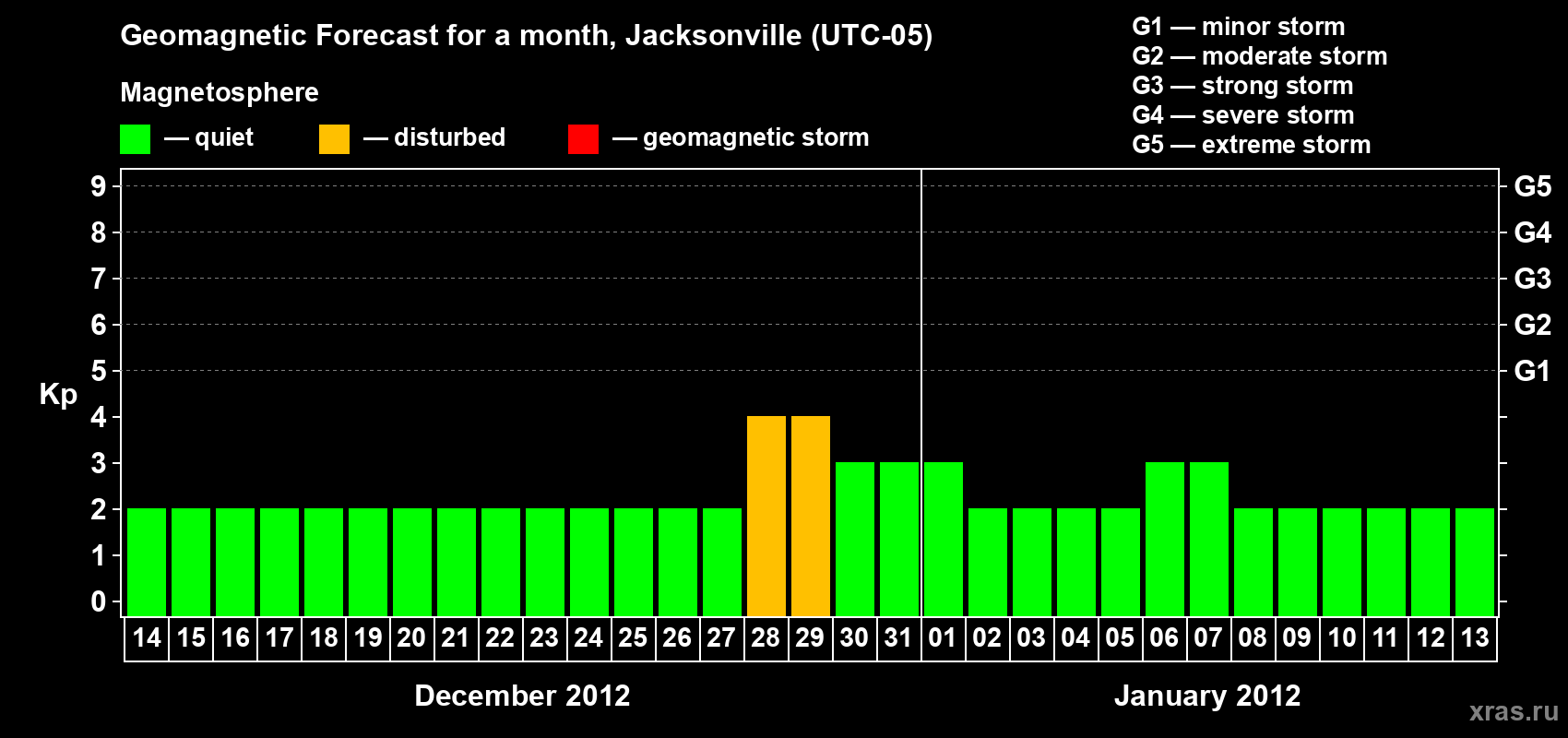The width and height of the screenshot is (1568, 738).
Task: Click the date label 20
Action: (411, 637)
